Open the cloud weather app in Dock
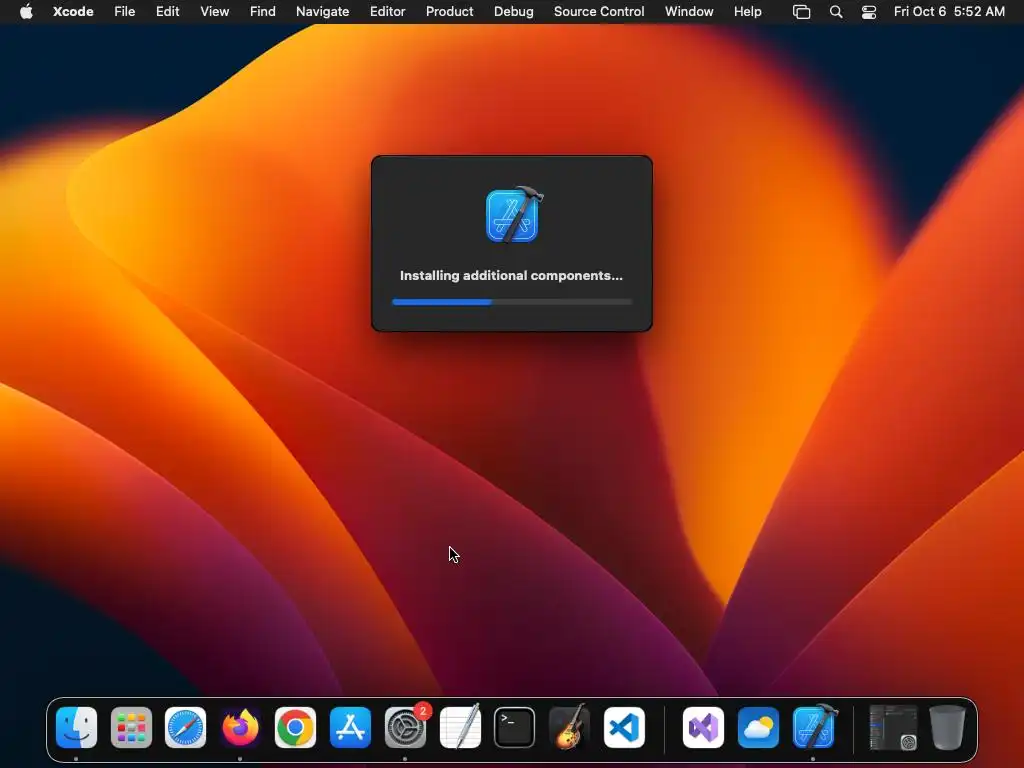 758,728
